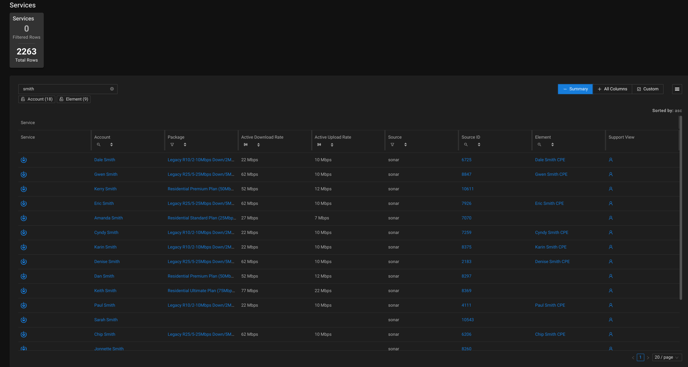This screenshot has height=367, width=688.
Task: Toggle the Account (18) search scope
Action: coord(36,99)
